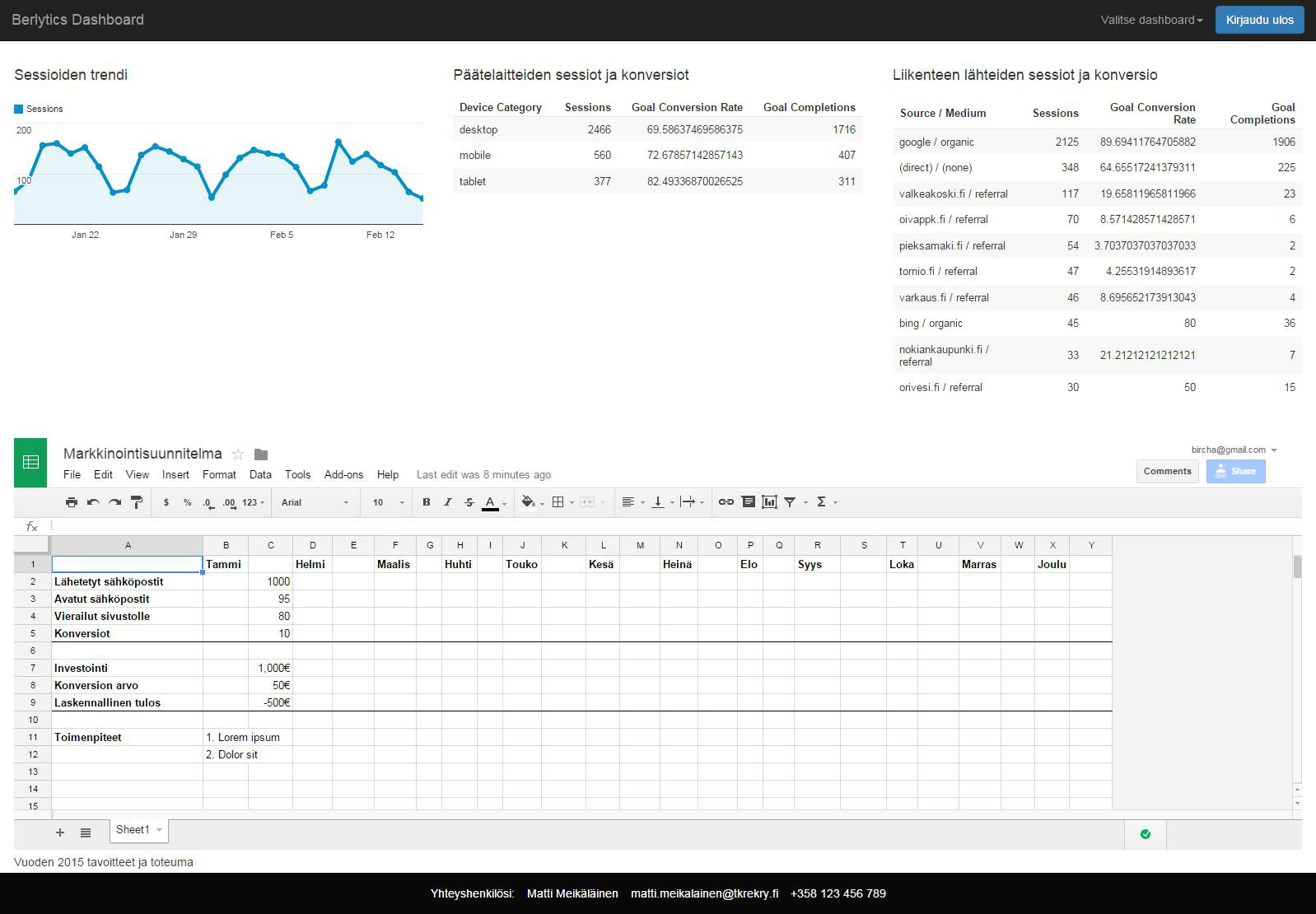The image size is (1316, 914).
Task: Open the font size dropdown showing 10
Action: click(389, 502)
